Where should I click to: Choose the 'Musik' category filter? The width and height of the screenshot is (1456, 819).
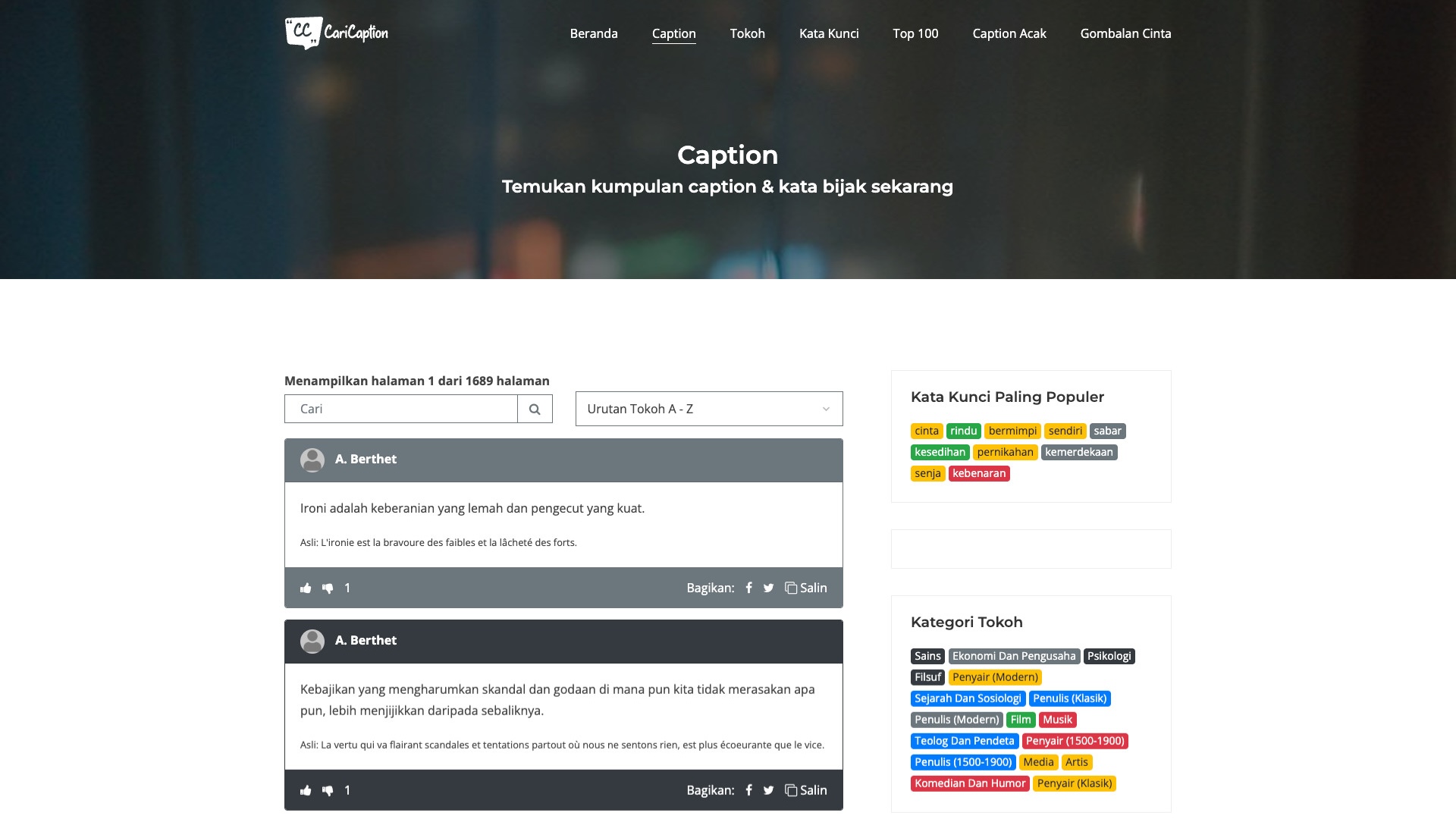1057,720
